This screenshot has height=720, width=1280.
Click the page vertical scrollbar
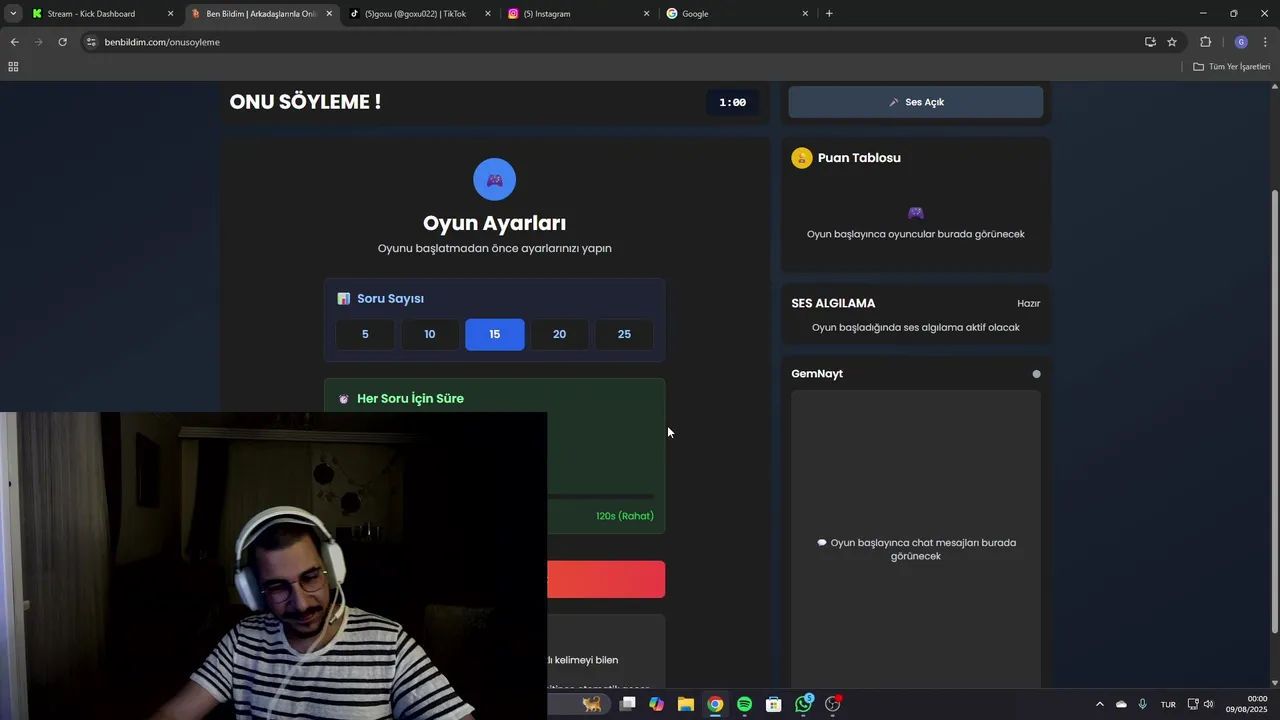(1274, 410)
